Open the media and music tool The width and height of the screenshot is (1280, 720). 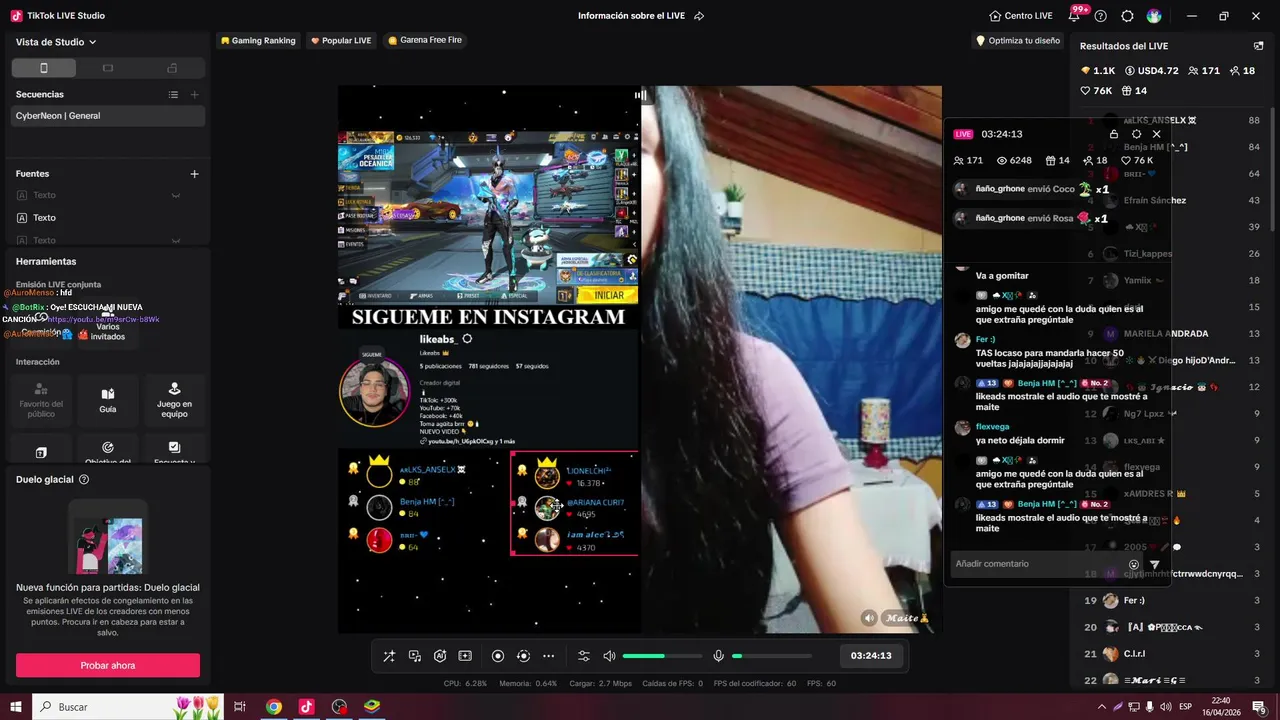point(415,656)
